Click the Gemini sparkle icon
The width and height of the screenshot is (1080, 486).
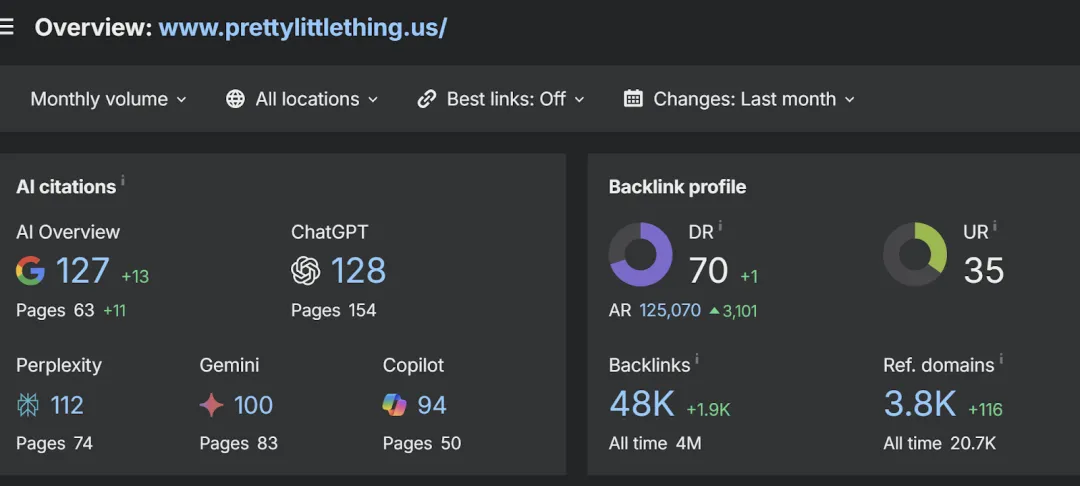(211, 405)
